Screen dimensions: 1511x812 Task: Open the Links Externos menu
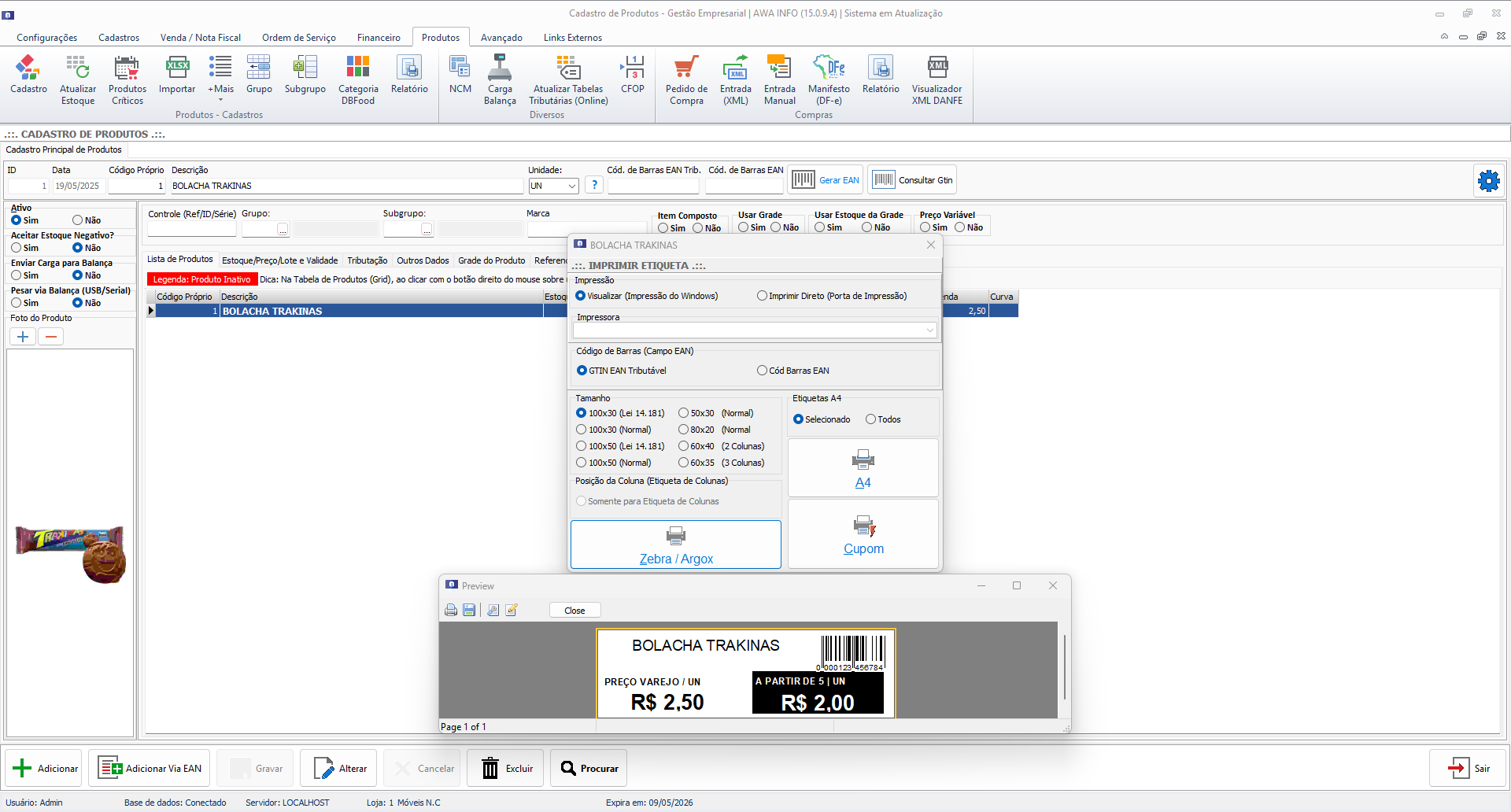573,38
